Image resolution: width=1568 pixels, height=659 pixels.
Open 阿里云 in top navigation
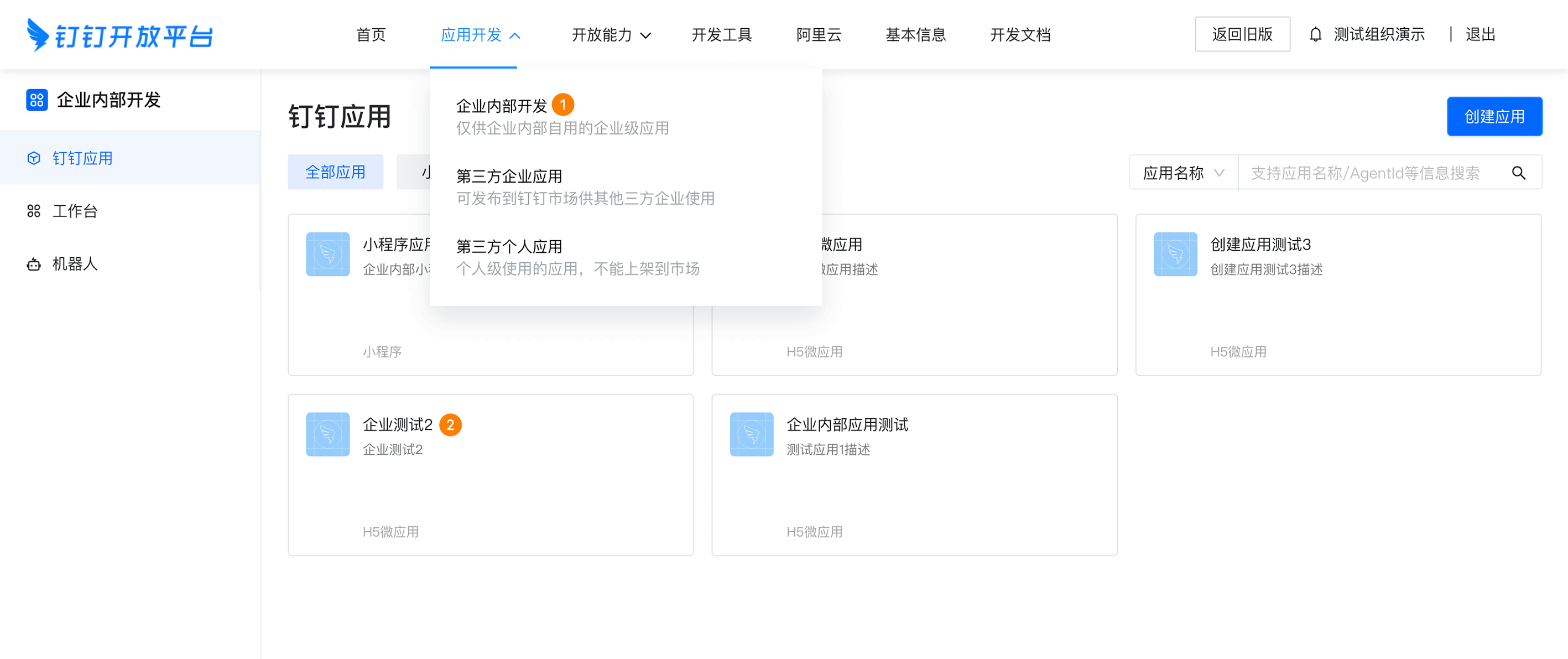(819, 35)
